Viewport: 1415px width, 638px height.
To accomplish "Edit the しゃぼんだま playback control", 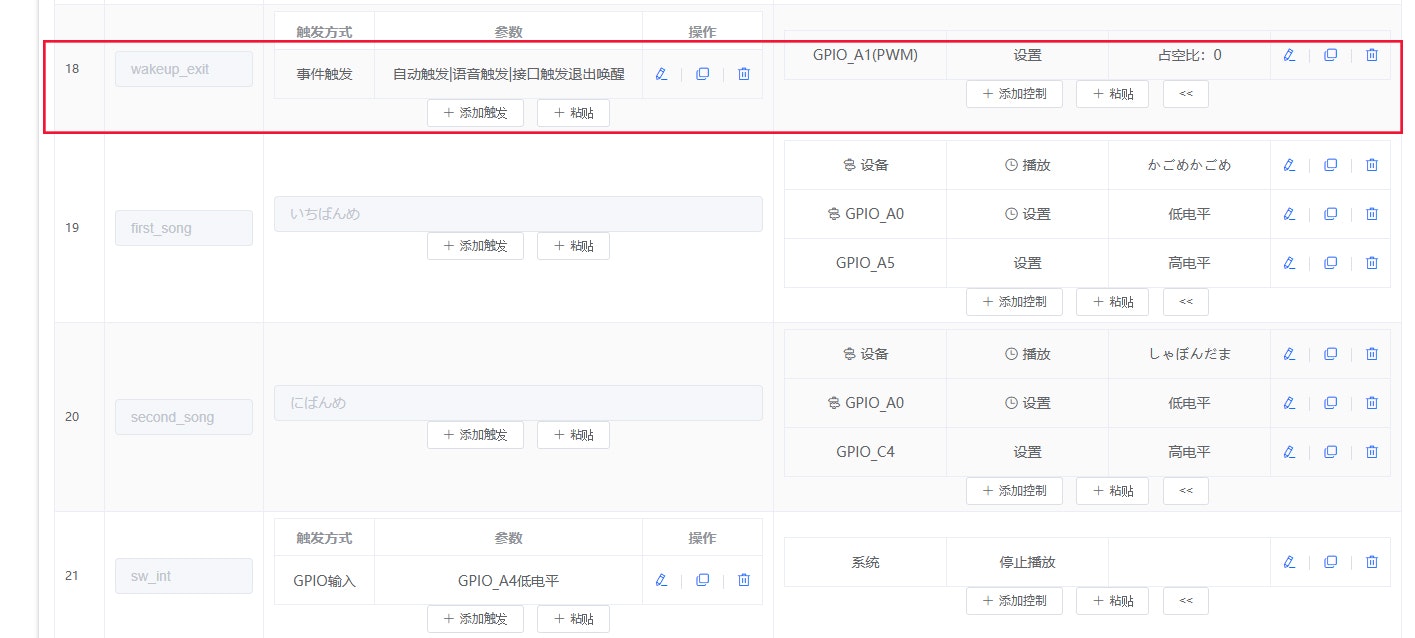I will pyautogui.click(x=1289, y=353).
